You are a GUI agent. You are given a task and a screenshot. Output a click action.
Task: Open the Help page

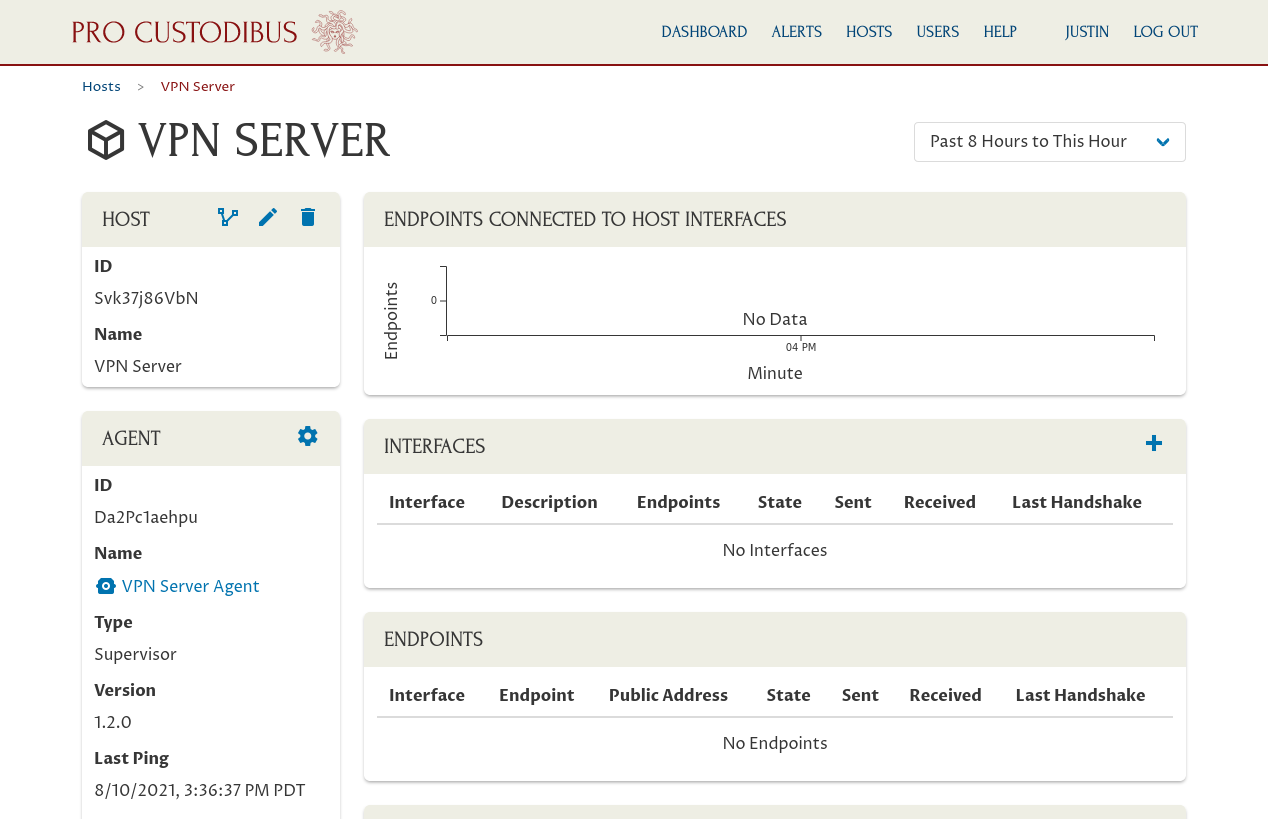[x=1000, y=32]
